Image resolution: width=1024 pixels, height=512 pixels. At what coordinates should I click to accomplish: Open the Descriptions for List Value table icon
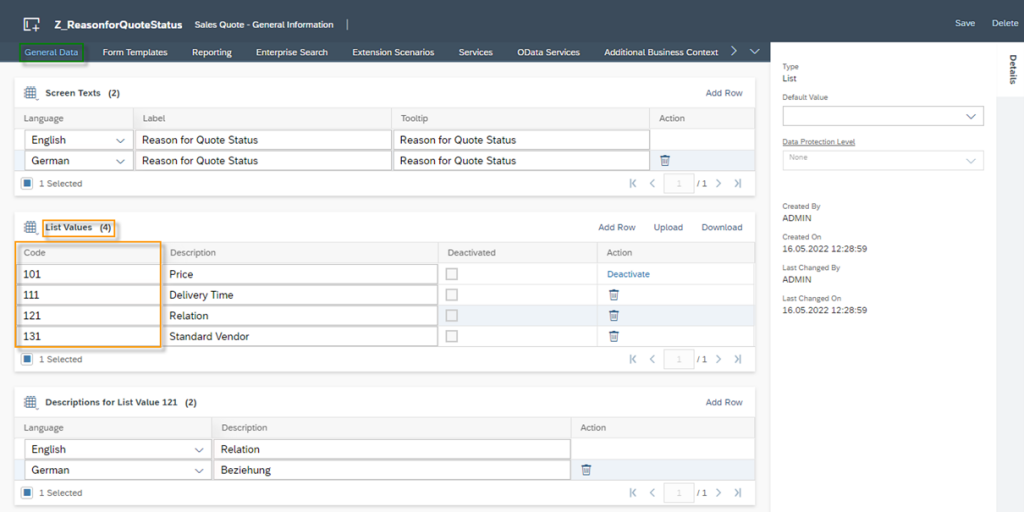click(x=31, y=402)
